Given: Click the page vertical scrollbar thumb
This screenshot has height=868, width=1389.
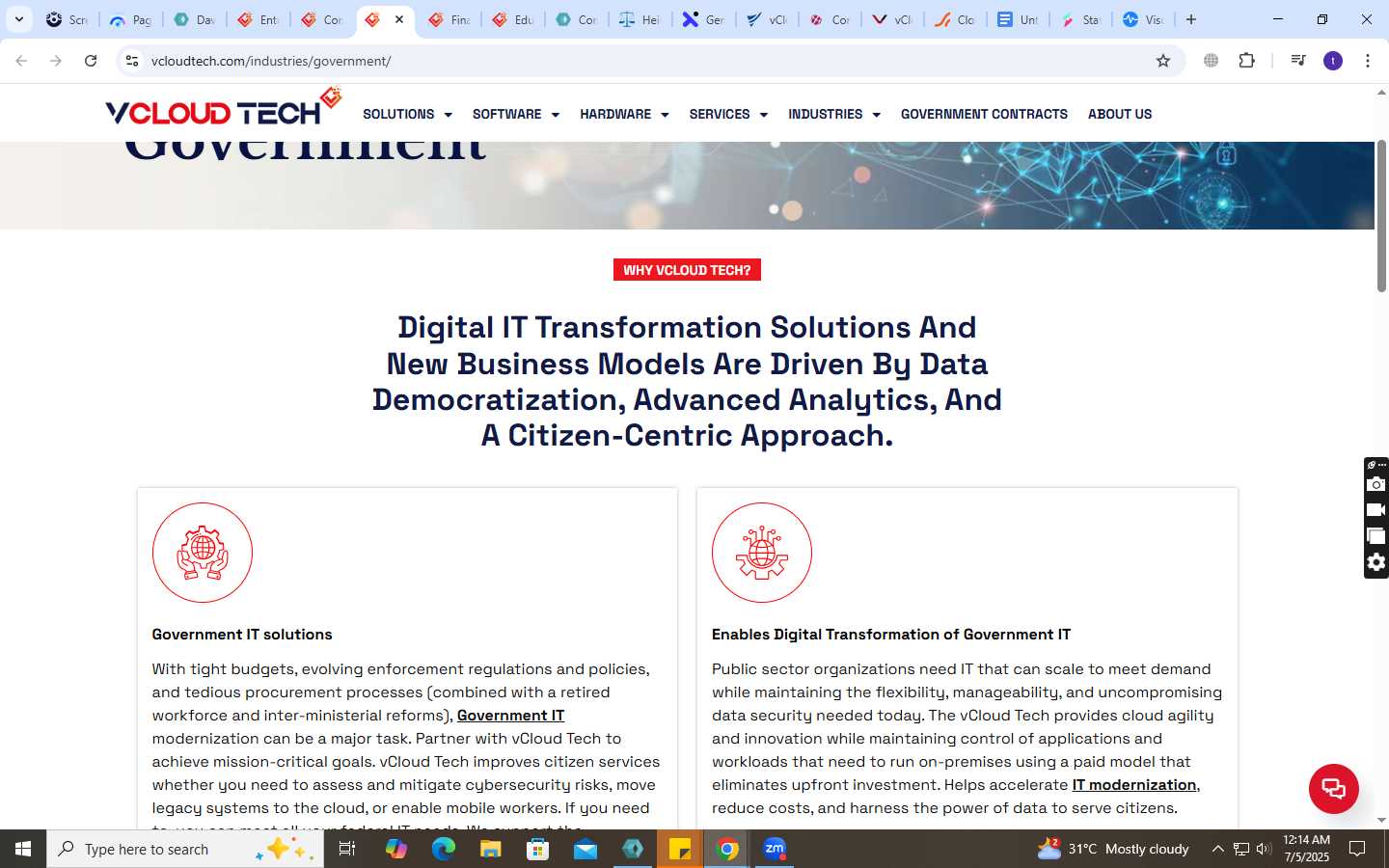Looking at the screenshot, I should [x=1381, y=215].
